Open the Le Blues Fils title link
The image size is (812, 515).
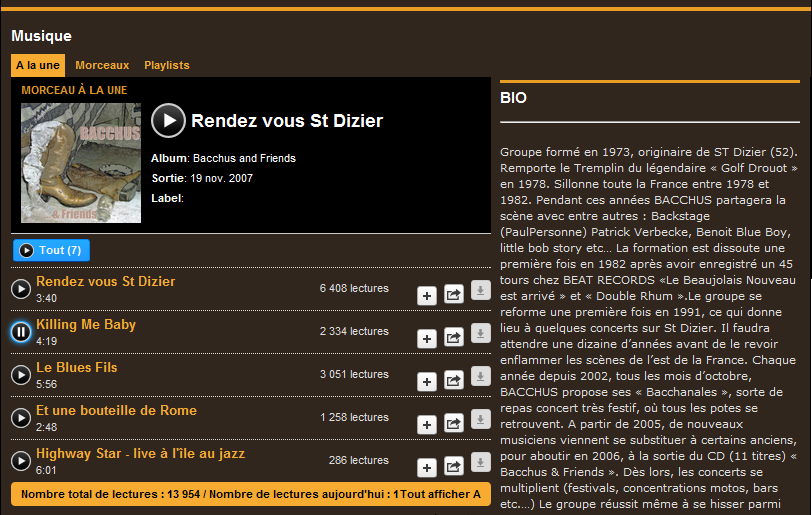pos(77,367)
